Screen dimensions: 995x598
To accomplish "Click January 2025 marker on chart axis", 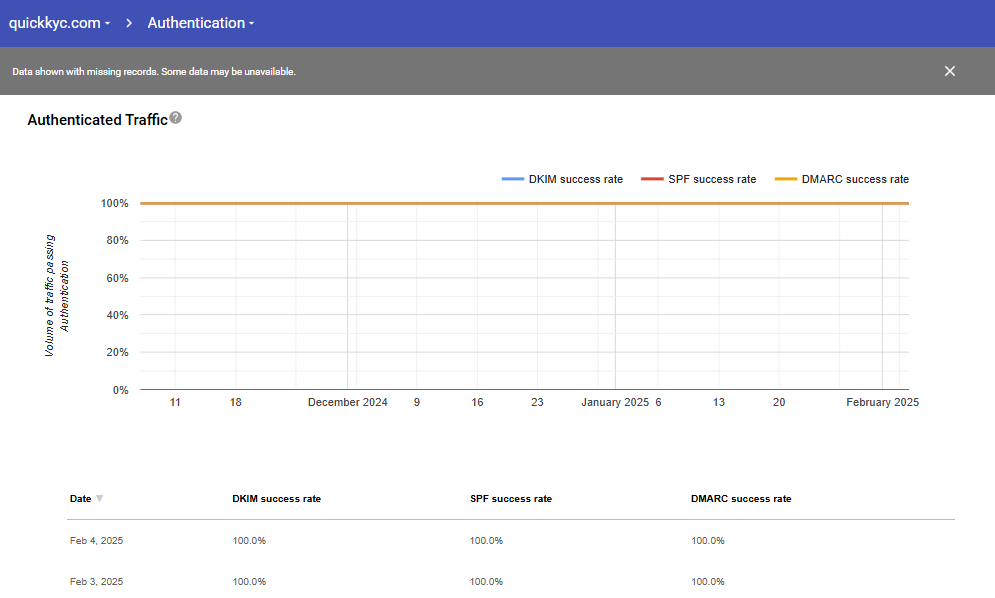I will (x=615, y=402).
